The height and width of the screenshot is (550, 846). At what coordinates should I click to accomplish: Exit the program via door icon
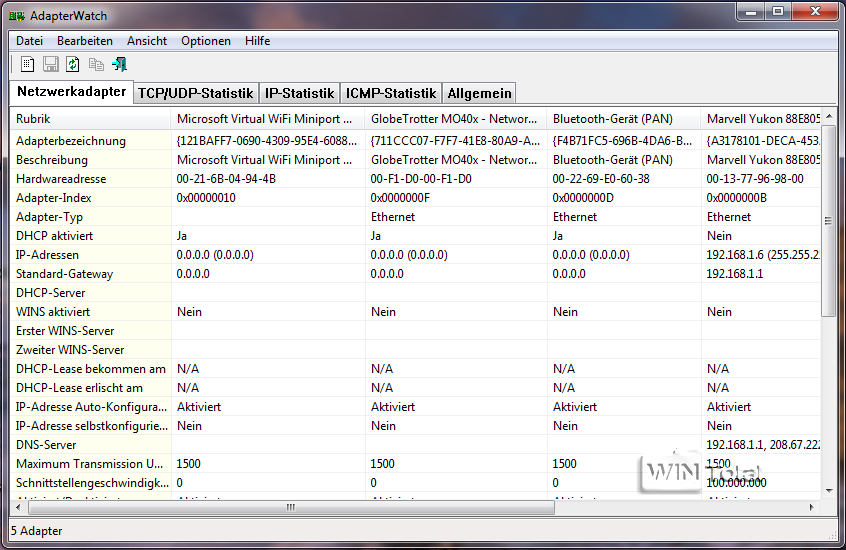click(x=120, y=65)
